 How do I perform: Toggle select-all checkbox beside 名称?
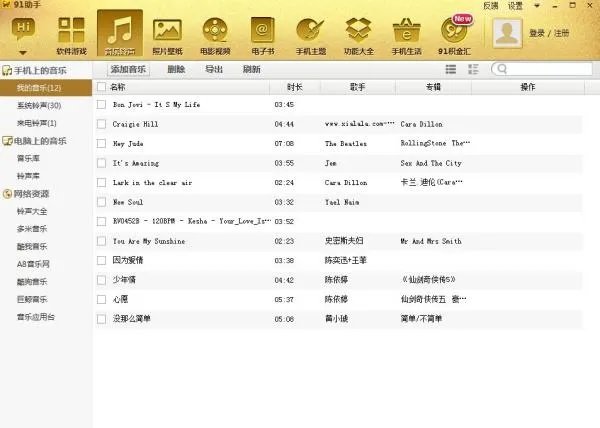coord(101,87)
